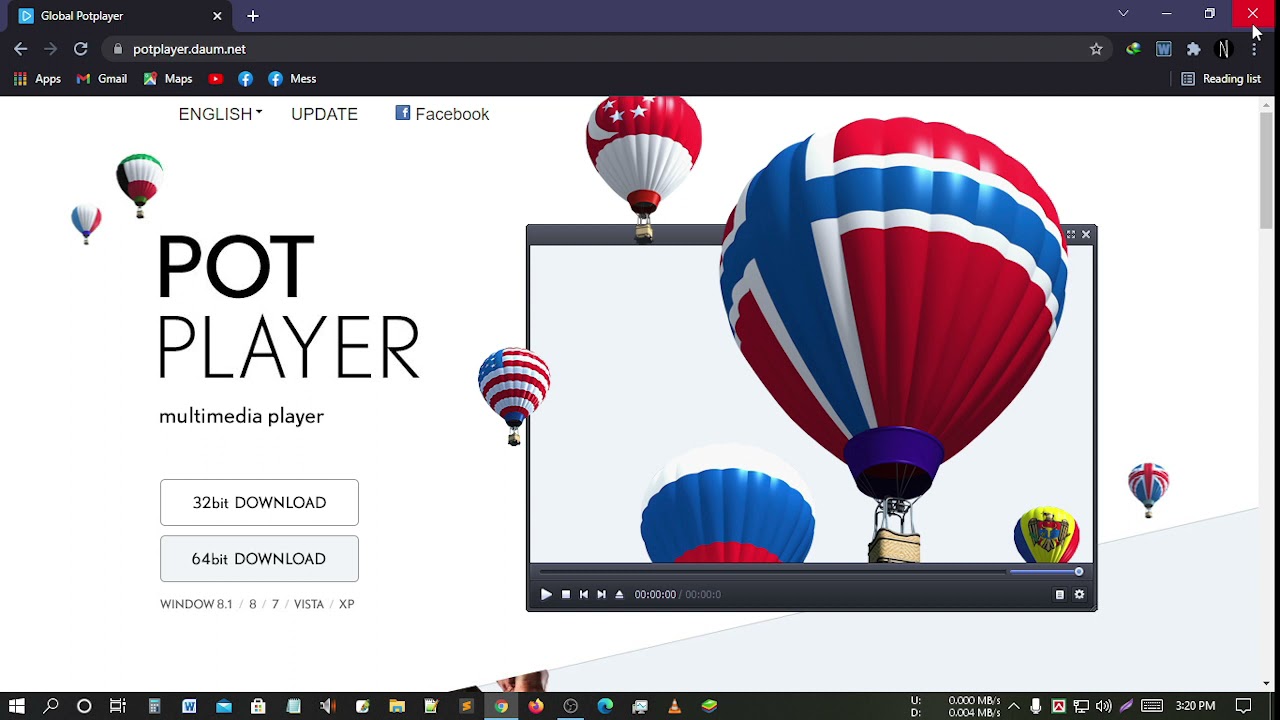Image resolution: width=1280 pixels, height=720 pixels.
Task: Open Windows Start menu
Action: 17,706
